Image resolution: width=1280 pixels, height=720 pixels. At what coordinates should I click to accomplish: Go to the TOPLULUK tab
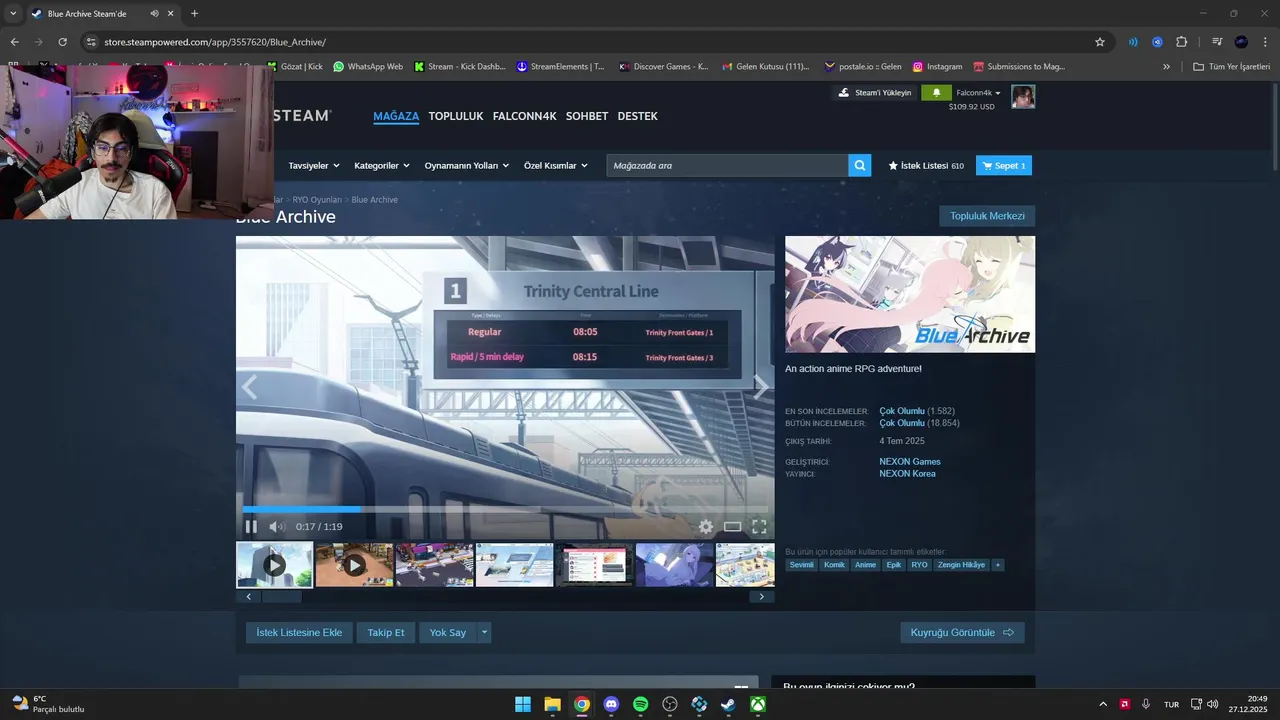click(456, 116)
